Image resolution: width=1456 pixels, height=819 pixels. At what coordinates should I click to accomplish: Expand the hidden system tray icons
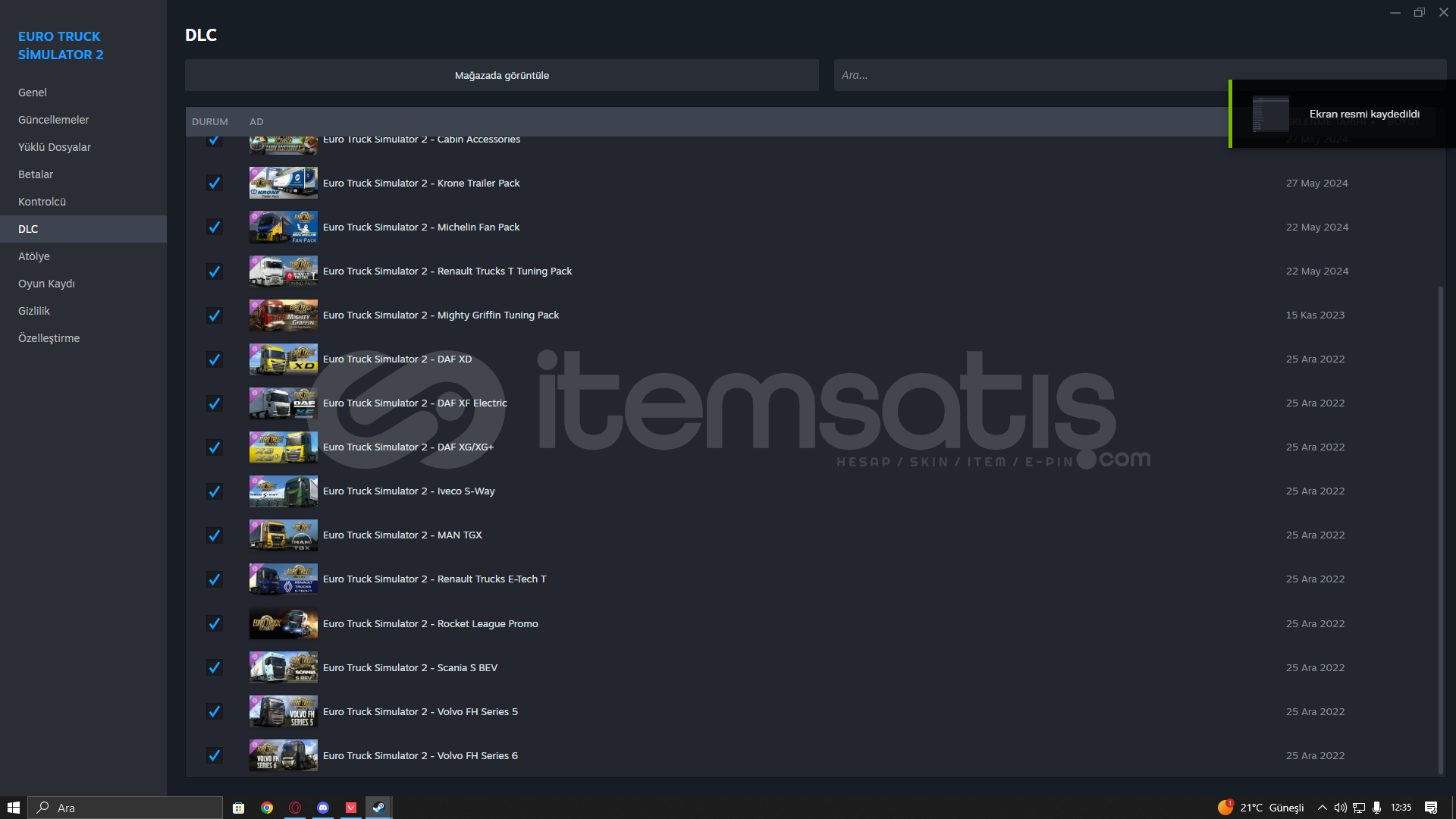click(x=1322, y=808)
